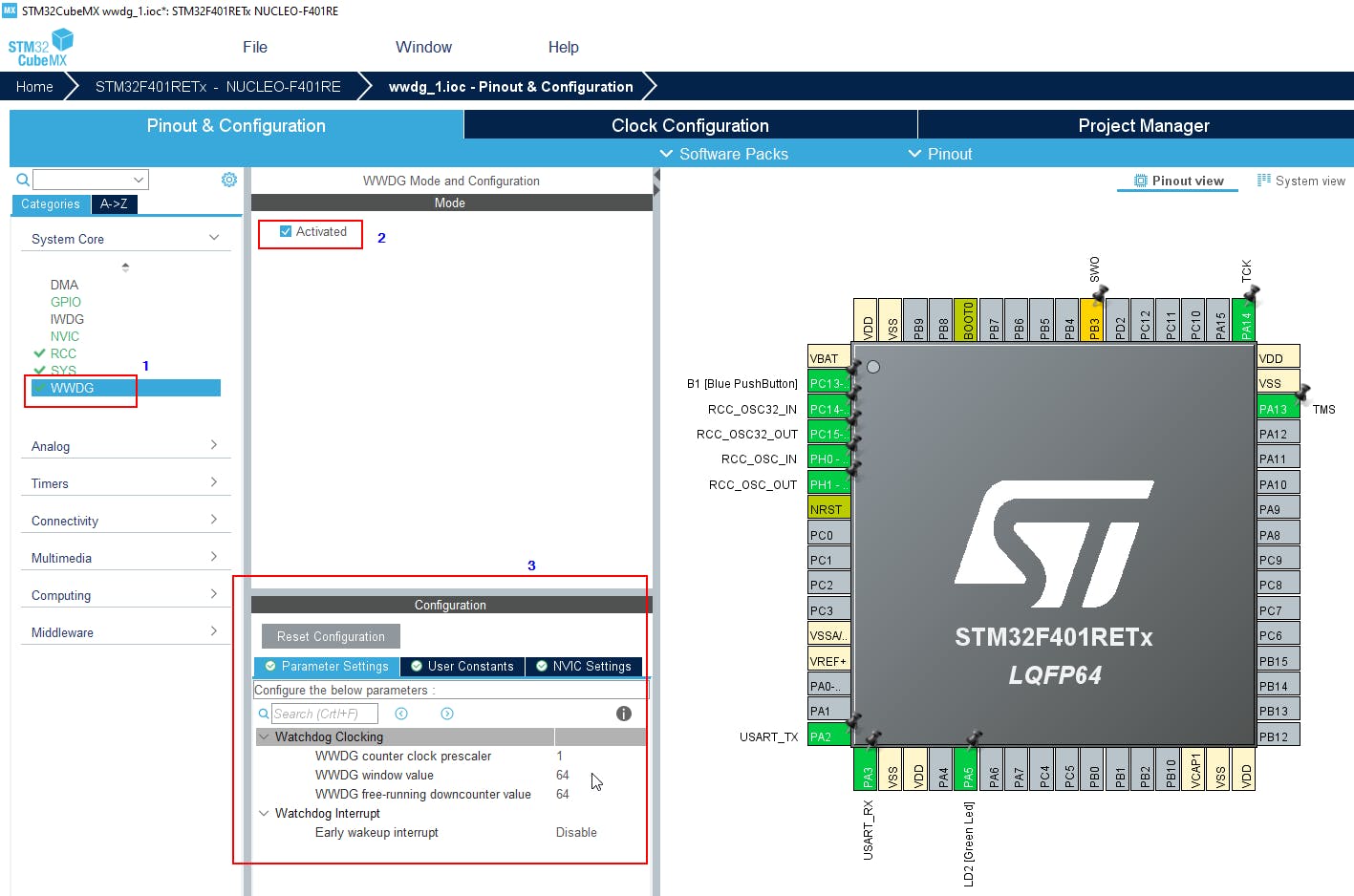Toggle the WWDG Activated checkbox
Image resolution: width=1354 pixels, height=896 pixels.
click(x=286, y=231)
